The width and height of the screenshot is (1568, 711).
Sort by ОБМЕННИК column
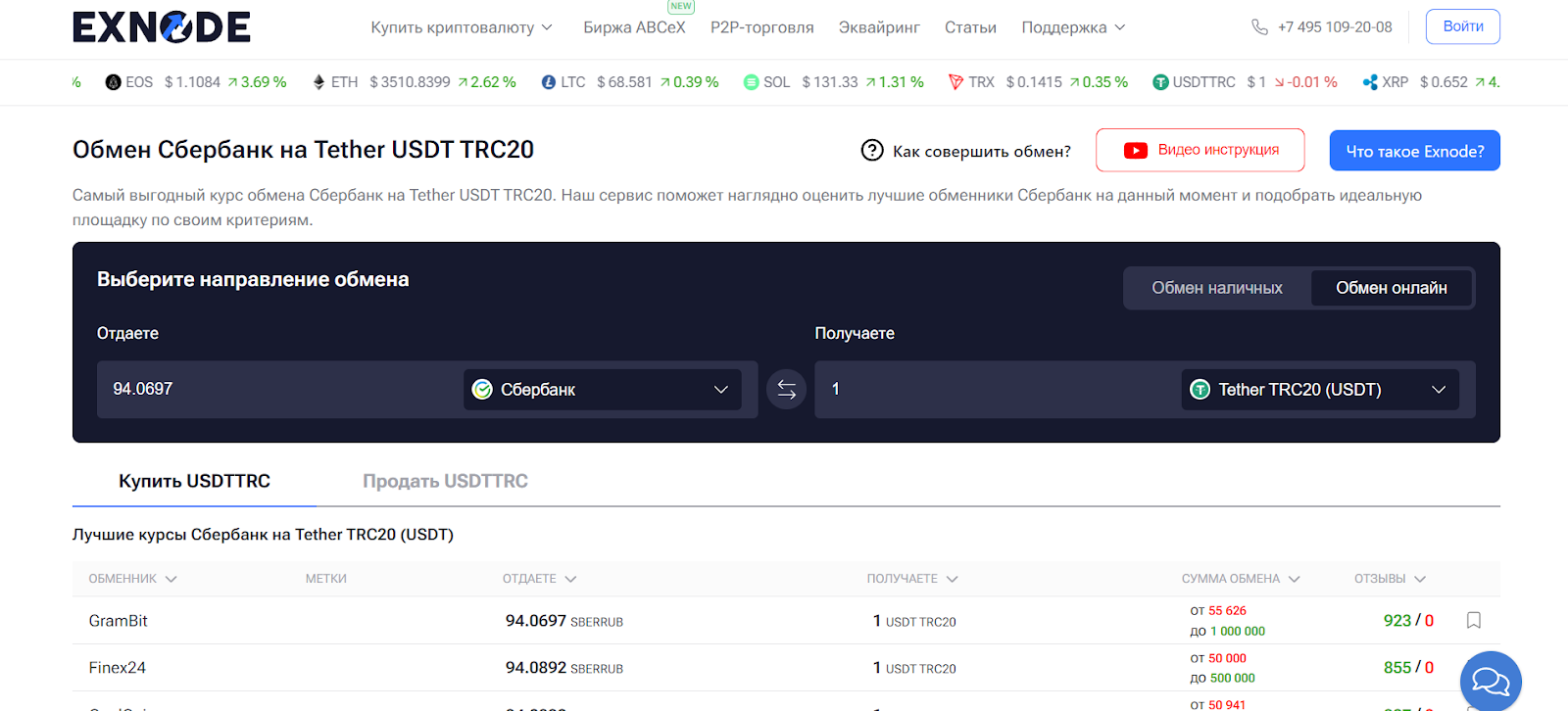(x=133, y=579)
